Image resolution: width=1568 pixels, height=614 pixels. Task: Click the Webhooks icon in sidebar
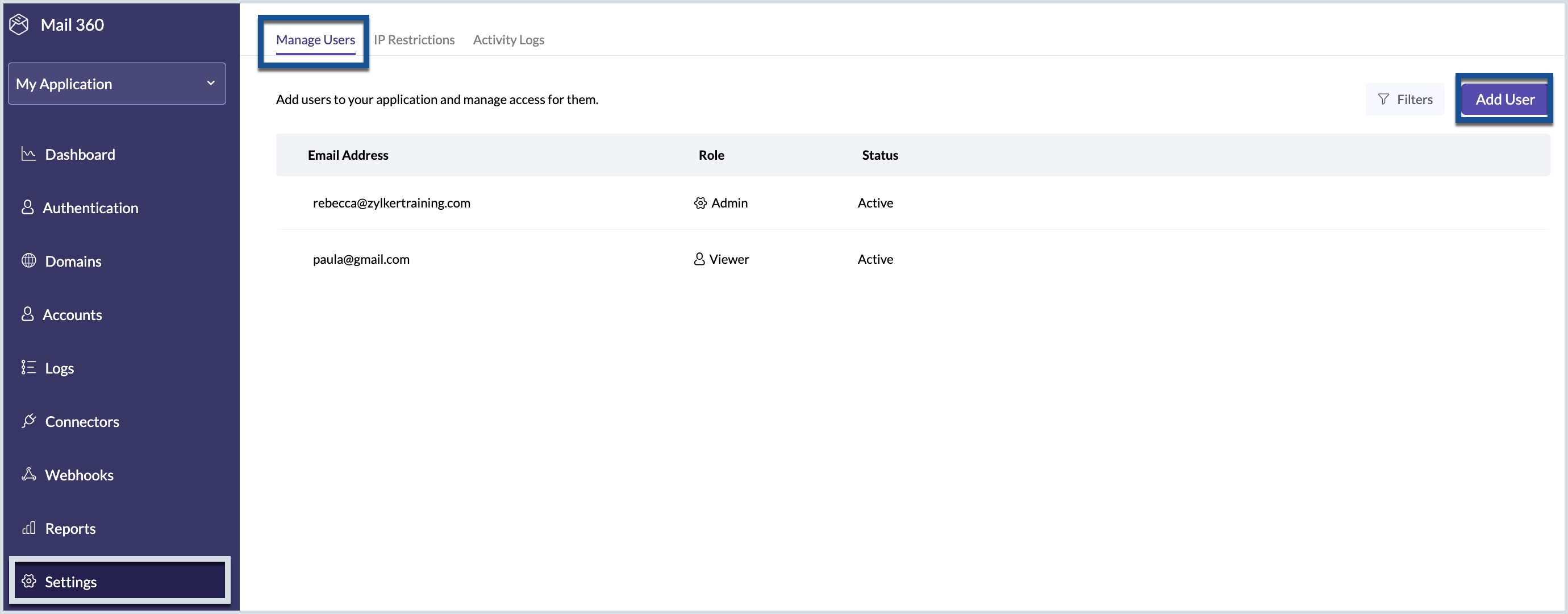click(28, 475)
